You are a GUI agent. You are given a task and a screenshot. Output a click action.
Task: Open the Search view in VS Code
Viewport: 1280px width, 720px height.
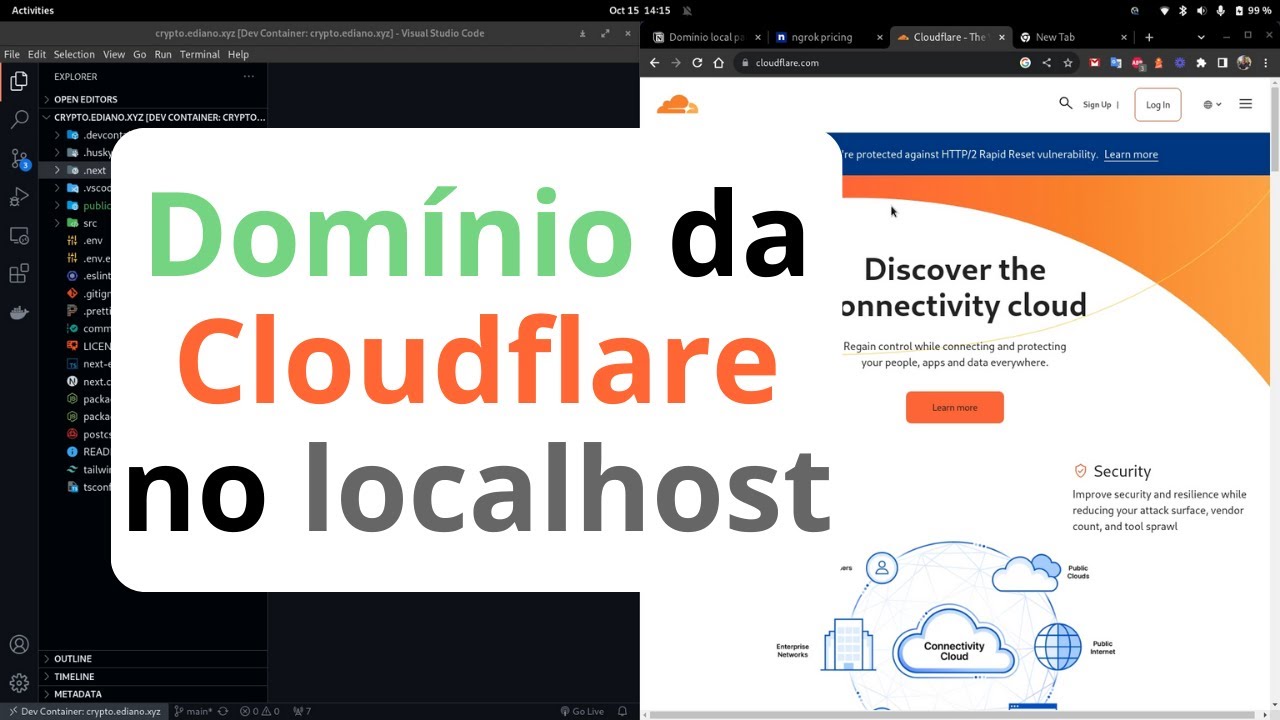point(19,120)
